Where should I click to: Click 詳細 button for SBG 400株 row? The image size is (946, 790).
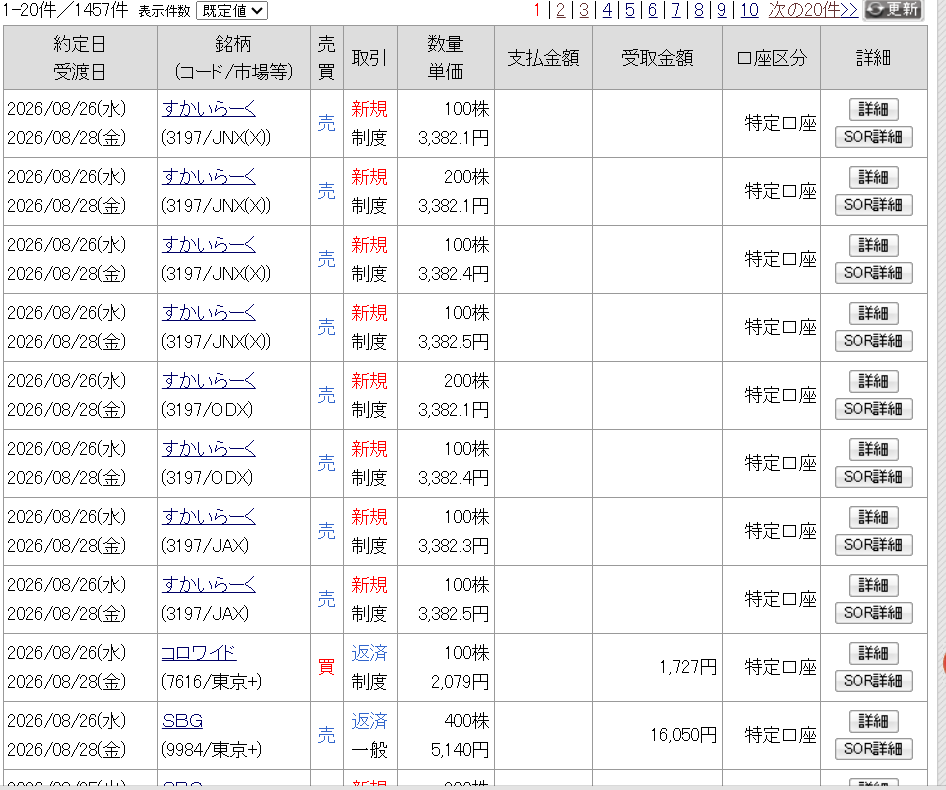click(x=874, y=721)
